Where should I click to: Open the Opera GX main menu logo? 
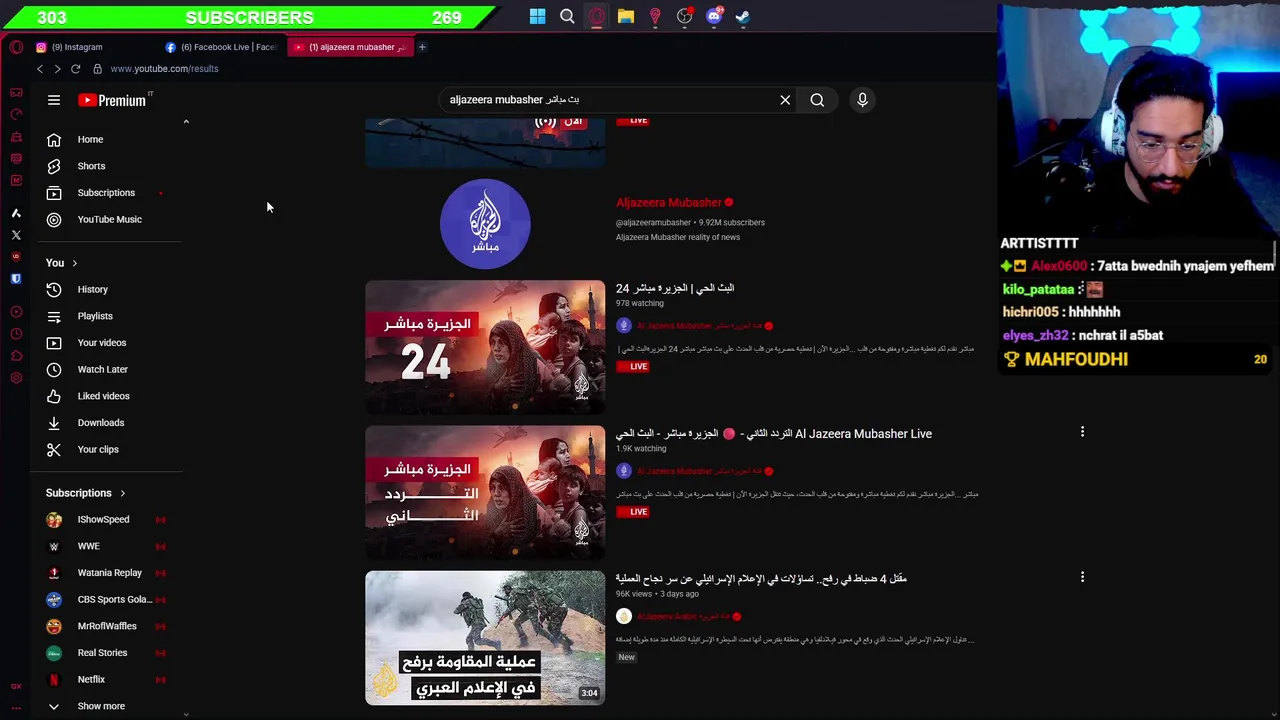coord(16,47)
